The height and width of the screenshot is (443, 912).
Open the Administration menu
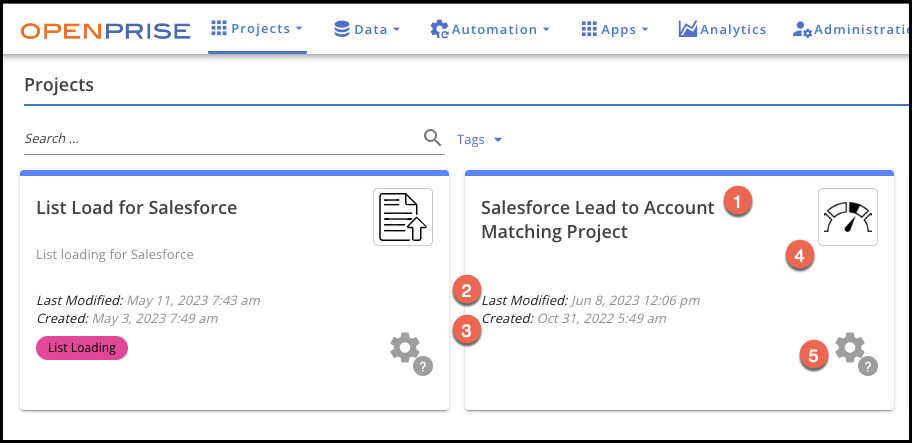852,29
